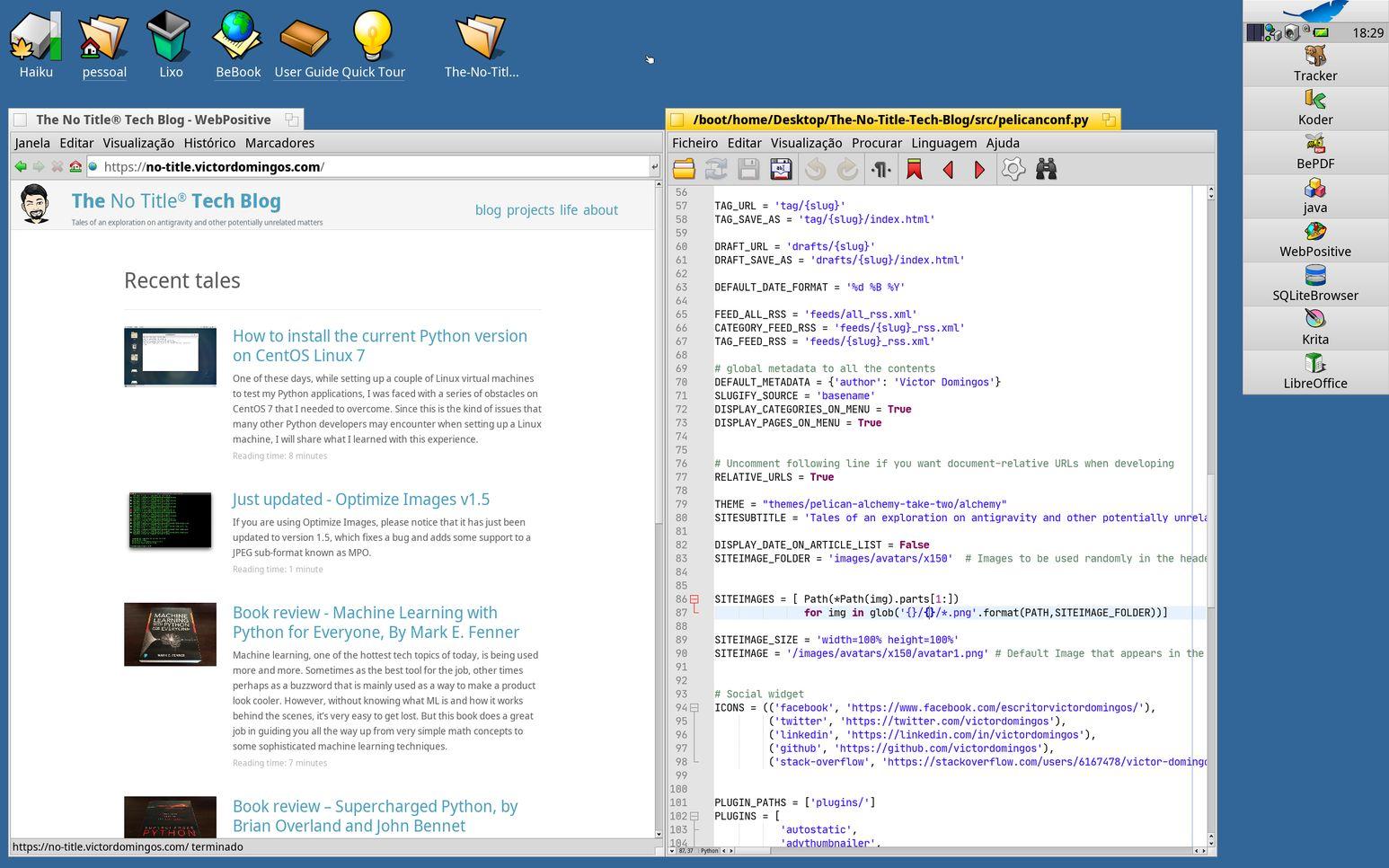Screen dimensions: 1389x868
Task: Click the Open file folder icon in Koder
Action: coord(684,169)
